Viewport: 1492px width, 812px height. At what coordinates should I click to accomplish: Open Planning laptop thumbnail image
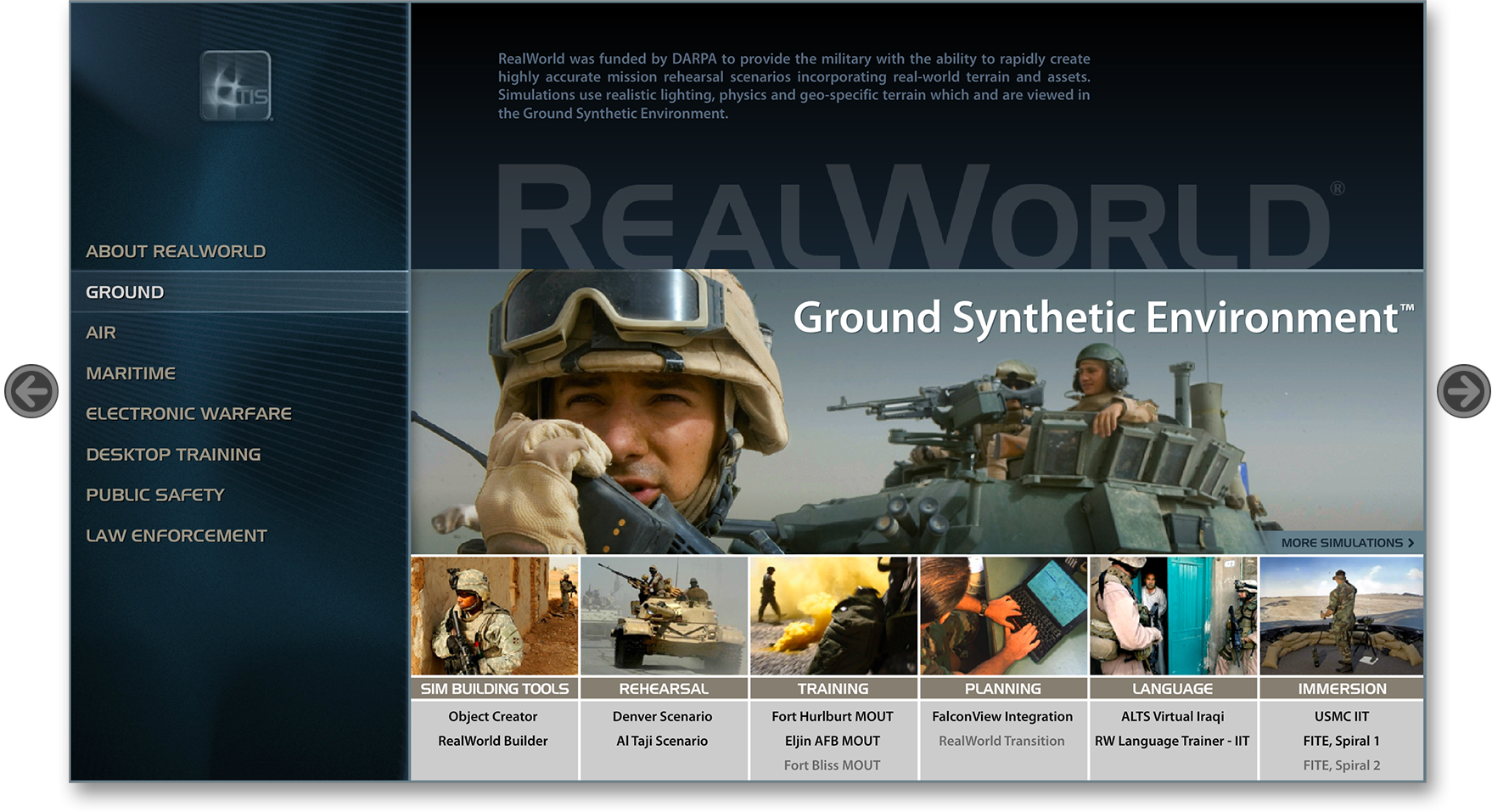click(x=1003, y=616)
